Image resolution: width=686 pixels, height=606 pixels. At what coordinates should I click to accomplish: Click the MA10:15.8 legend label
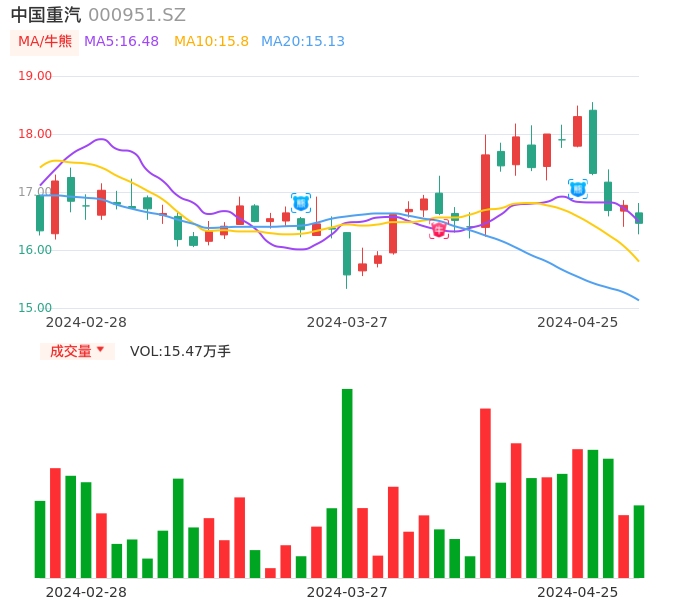(x=211, y=42)
